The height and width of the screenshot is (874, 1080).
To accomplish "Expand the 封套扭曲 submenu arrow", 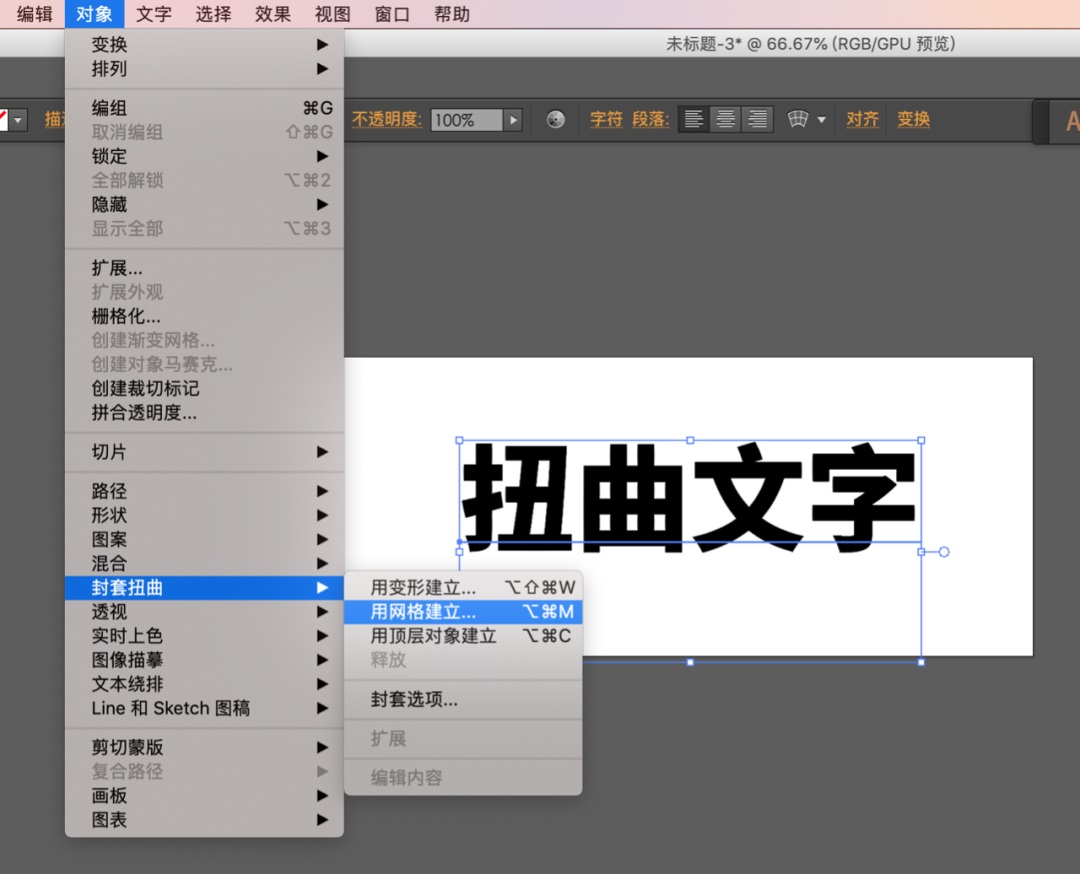I will pyautogui.click(x=323, y=589).
